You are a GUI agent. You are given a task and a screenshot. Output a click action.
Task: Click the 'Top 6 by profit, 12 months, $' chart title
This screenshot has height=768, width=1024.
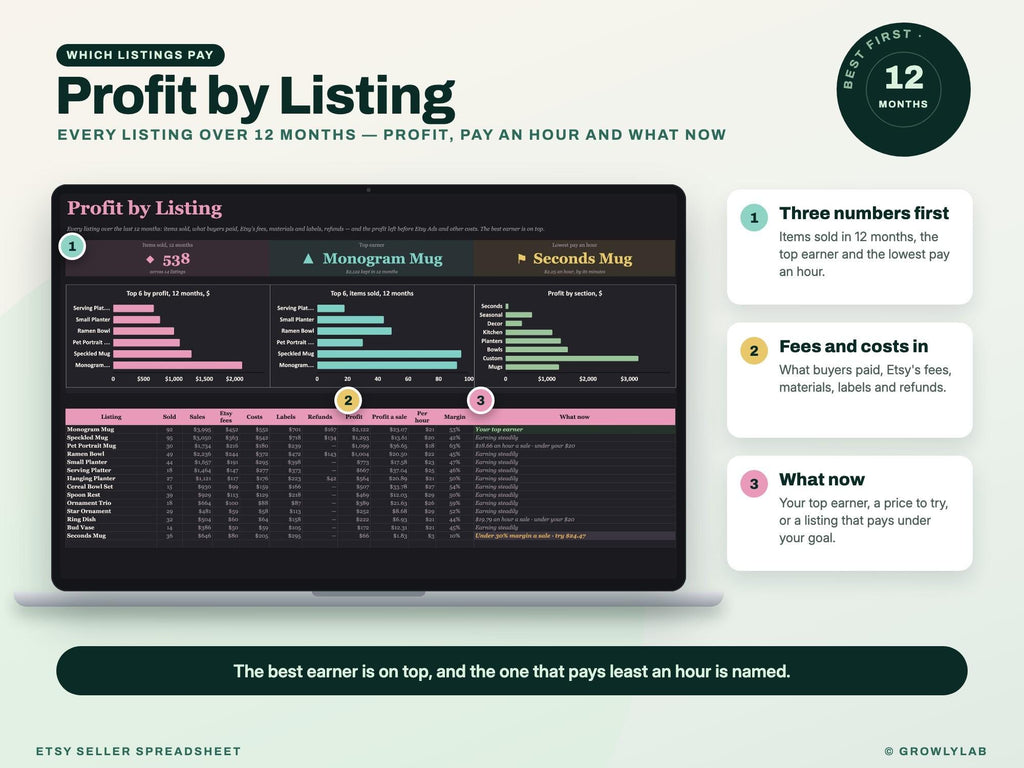168,293
